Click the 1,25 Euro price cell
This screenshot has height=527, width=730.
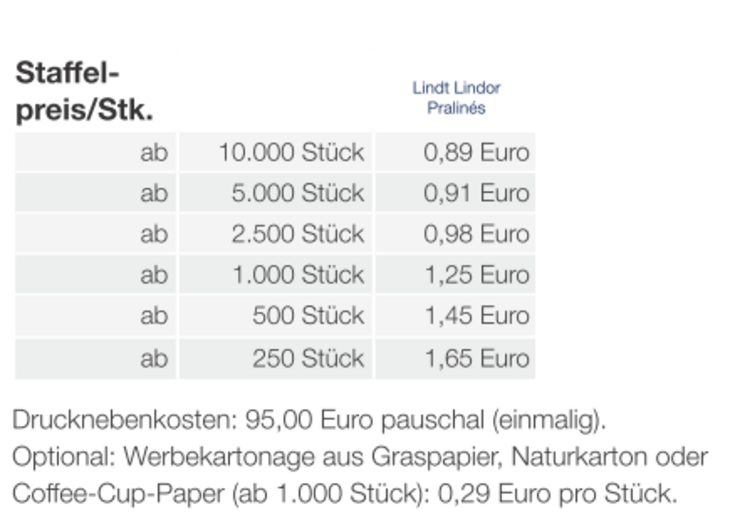click(476, 275)
